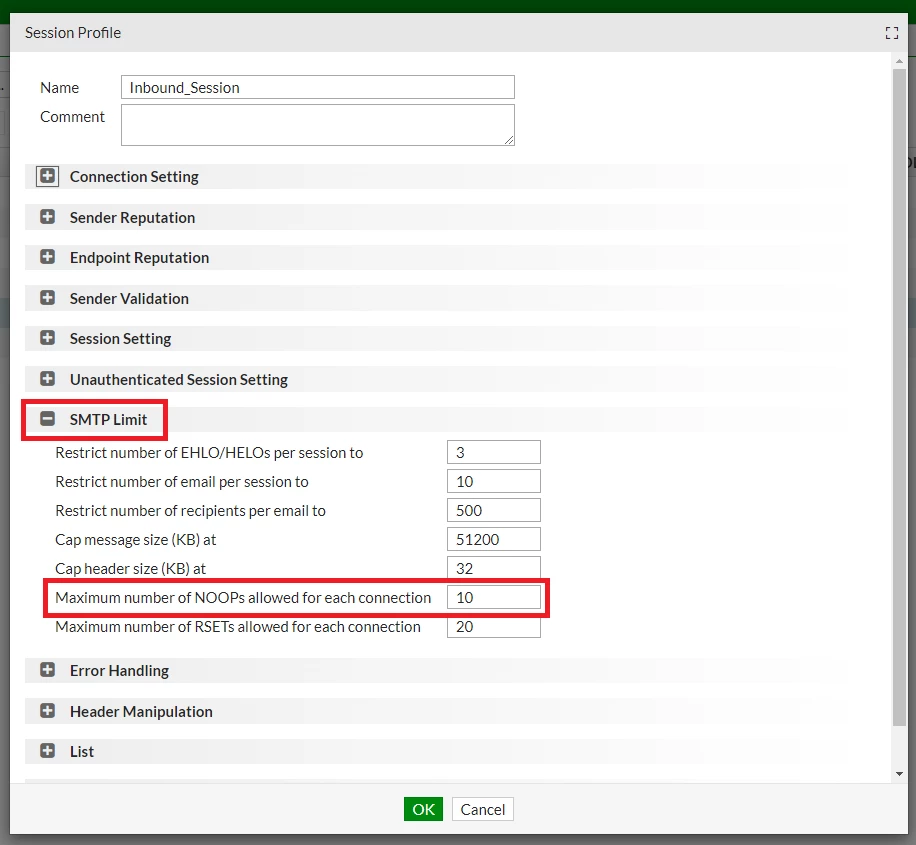Screen dimensions: 916x845
Task: Click the Endpoint Reputation heading text
Action: [140, 258]
